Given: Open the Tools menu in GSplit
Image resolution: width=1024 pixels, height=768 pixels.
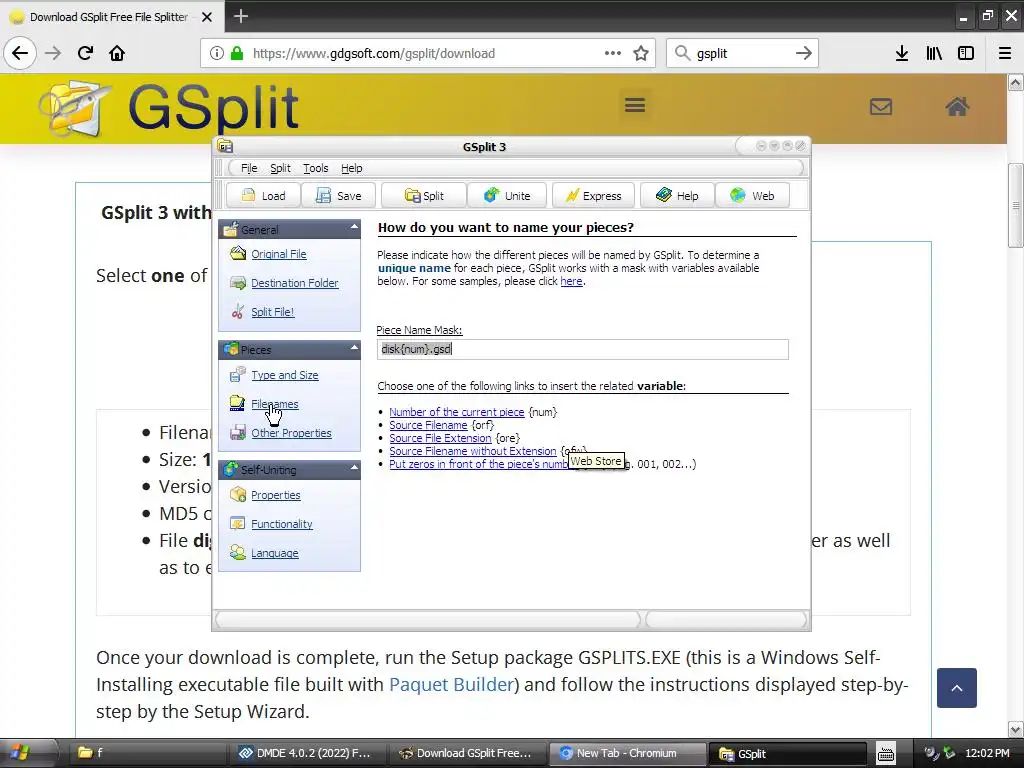Looking at the screenshot, I should [315, 168].
